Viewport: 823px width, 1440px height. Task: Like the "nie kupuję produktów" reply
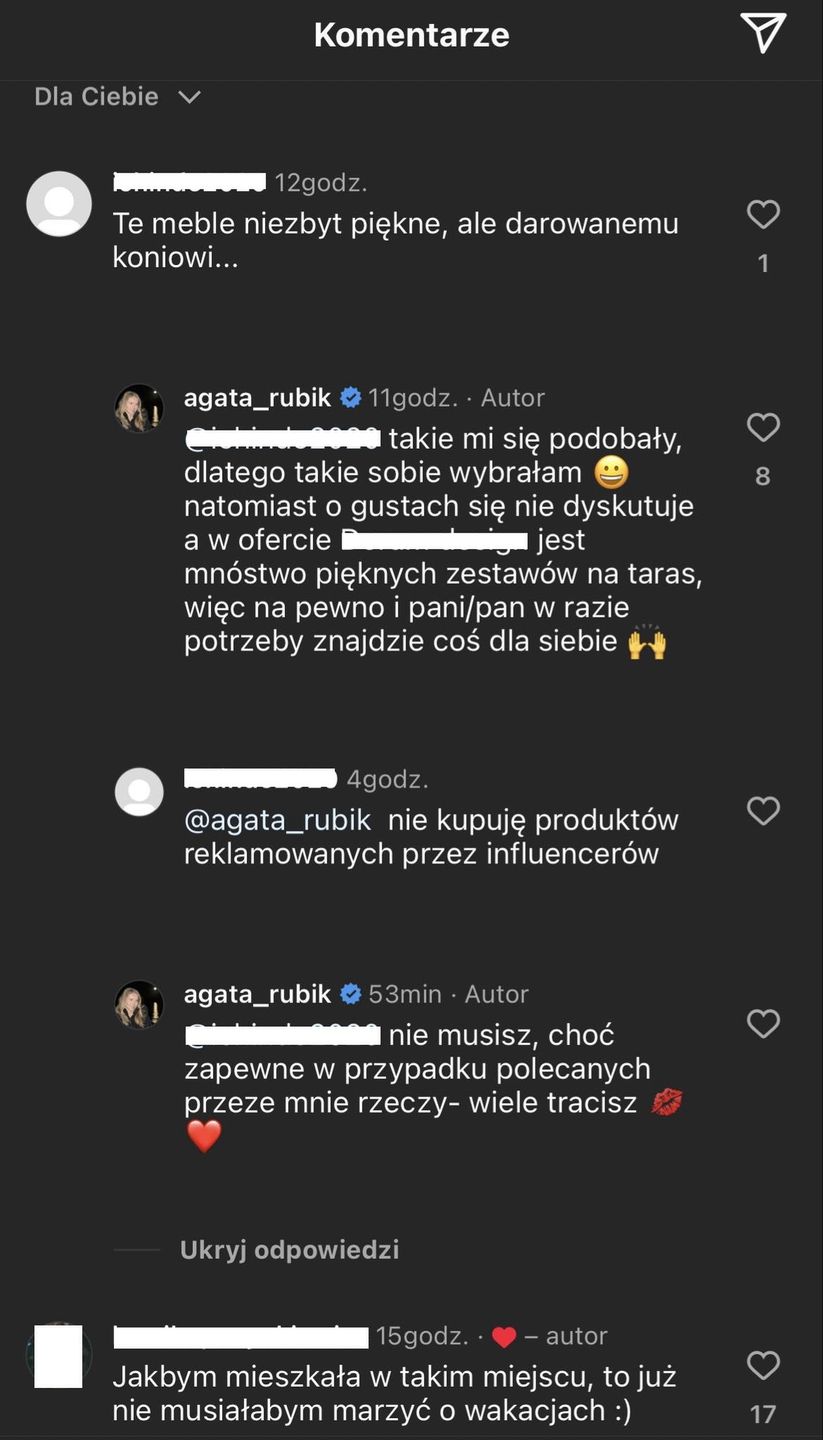pos(763,811)
